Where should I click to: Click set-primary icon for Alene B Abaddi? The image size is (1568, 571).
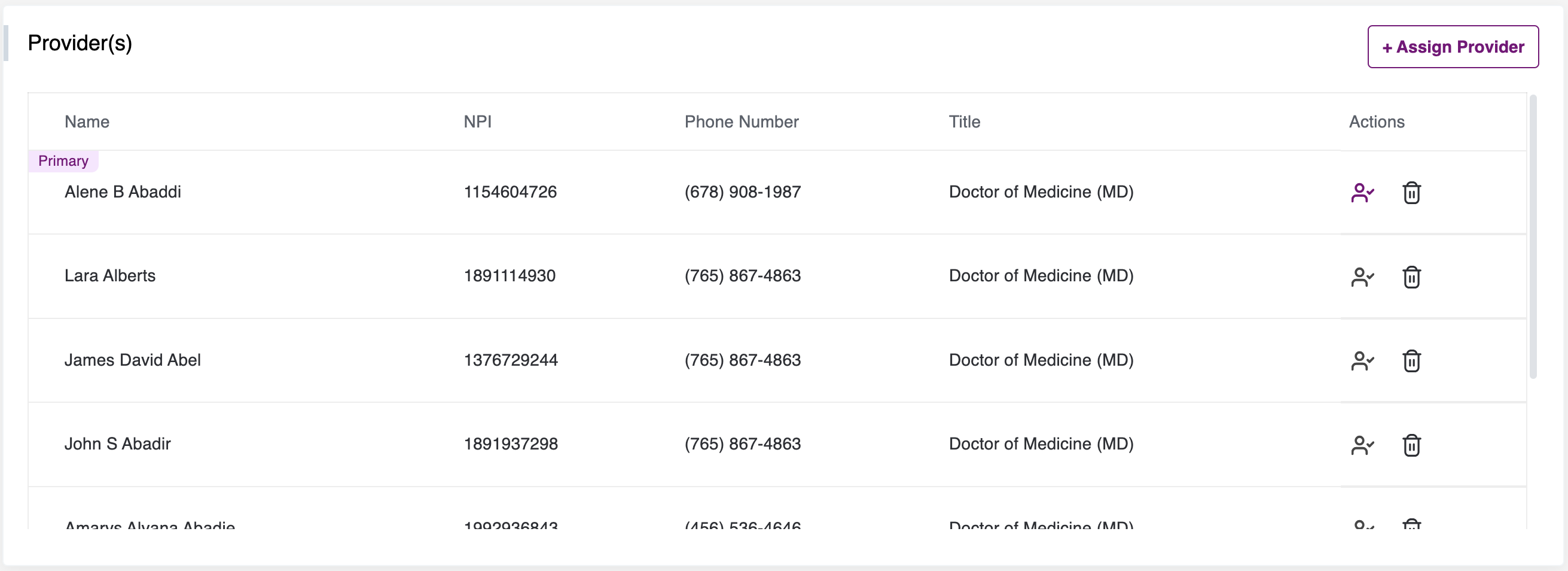(1362, 193)
